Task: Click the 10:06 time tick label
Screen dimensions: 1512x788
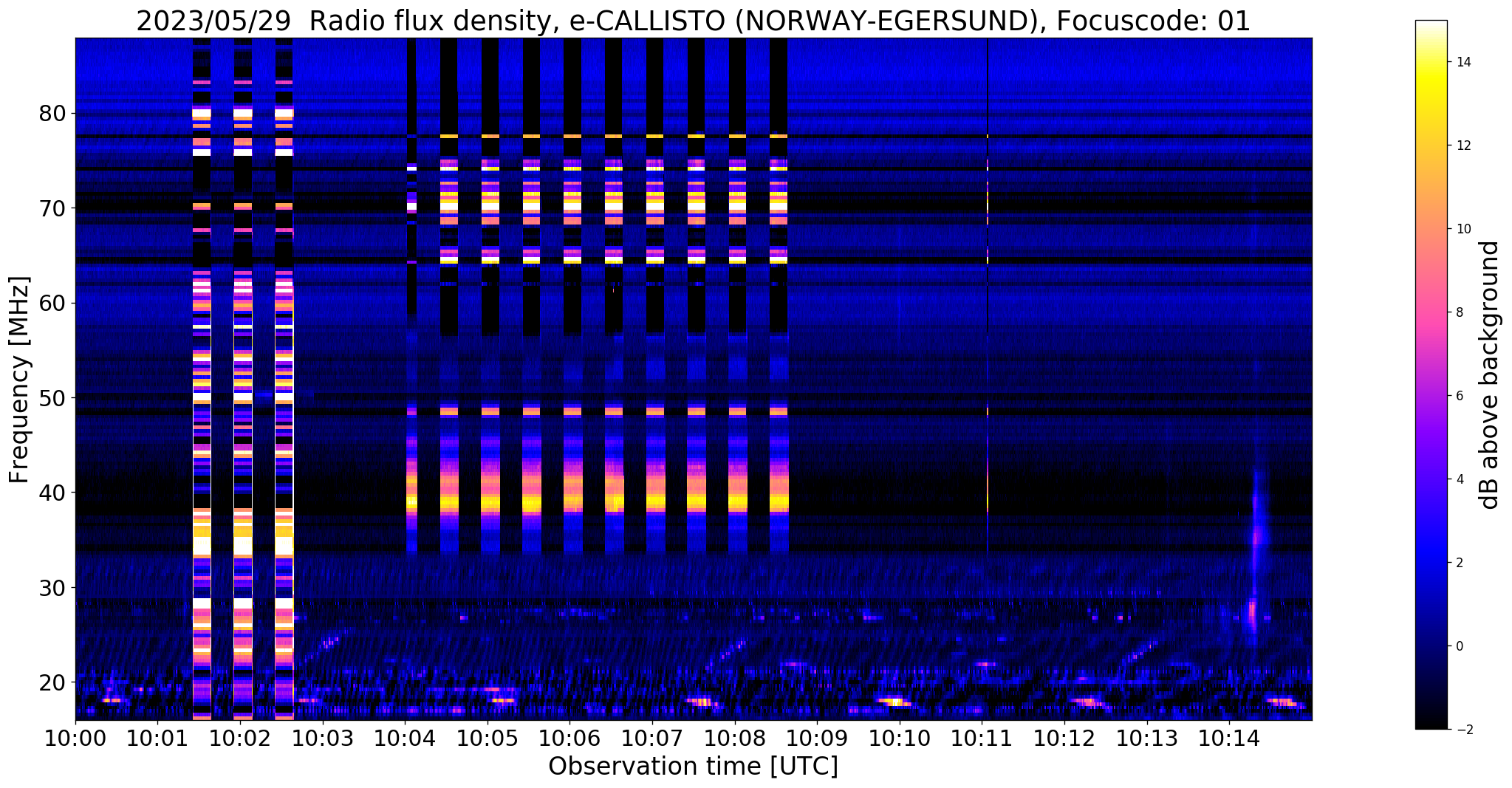Action: click(569, 738)
